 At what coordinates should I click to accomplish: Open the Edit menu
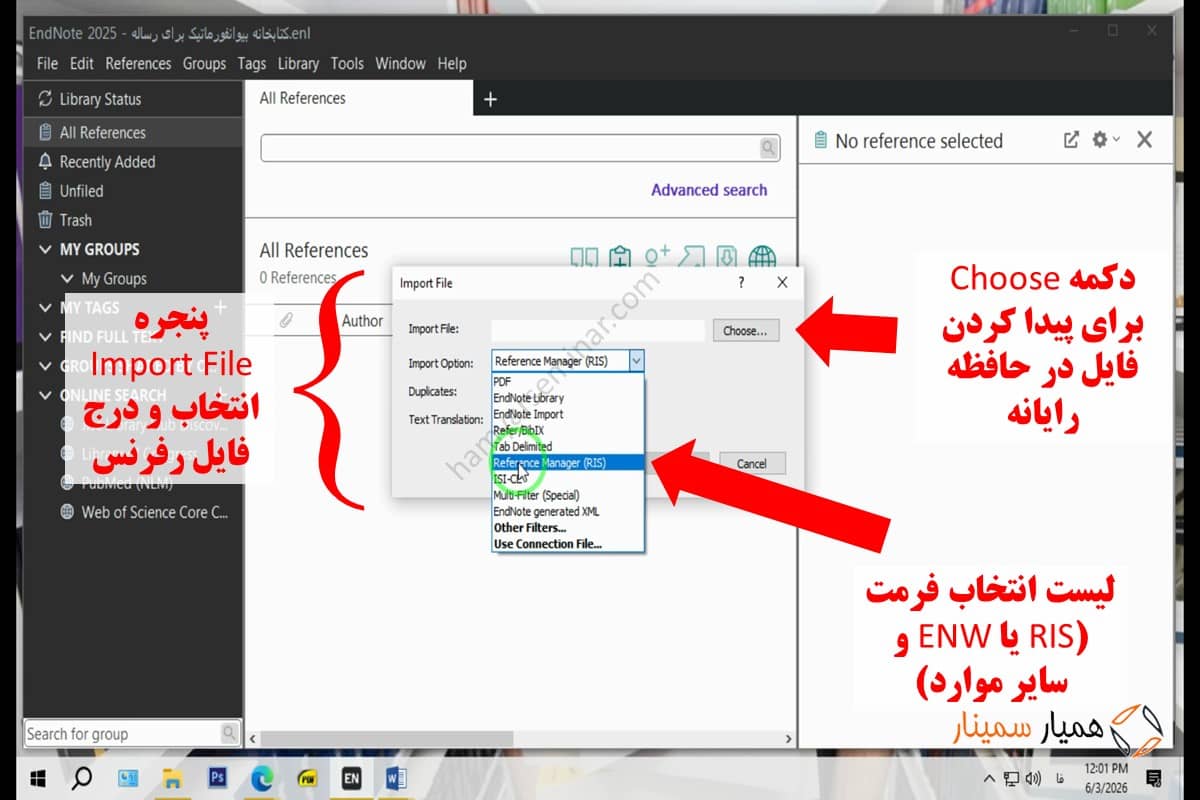tap(82, 63)
